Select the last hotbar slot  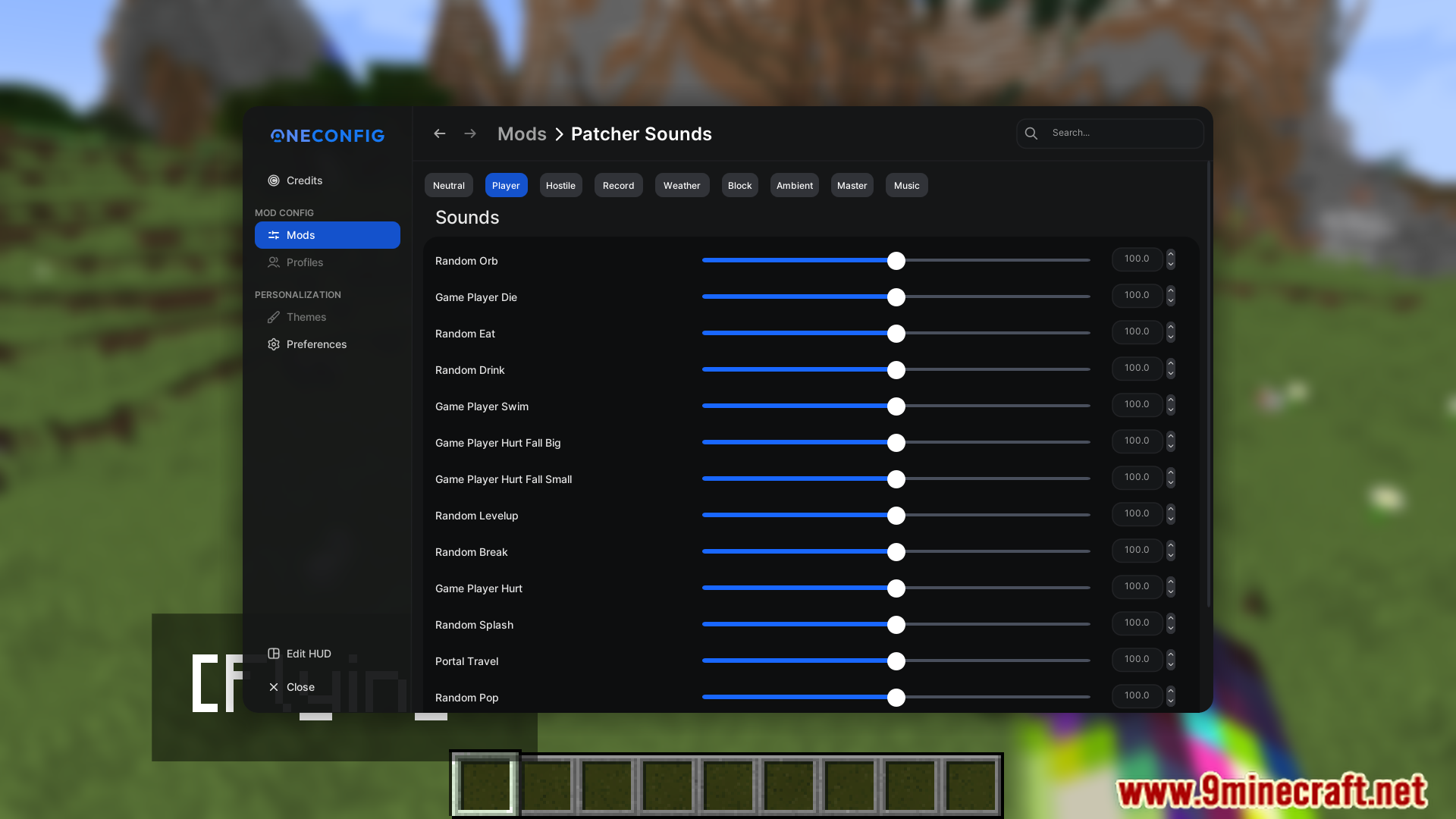click(x=971, y=786)
